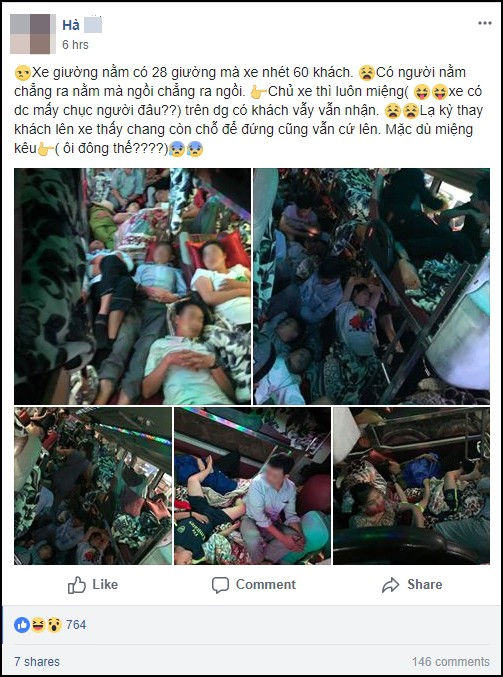Click the Wow reaction icon
Screen dimensions: 503x677
[54, 624]
